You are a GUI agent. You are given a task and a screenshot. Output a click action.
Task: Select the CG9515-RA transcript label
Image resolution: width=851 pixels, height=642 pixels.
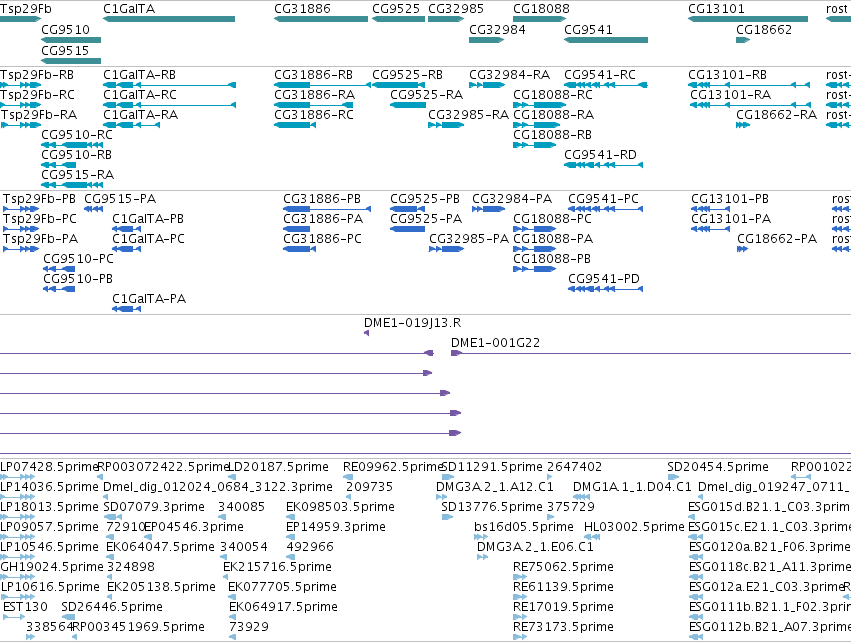(78, 175)
